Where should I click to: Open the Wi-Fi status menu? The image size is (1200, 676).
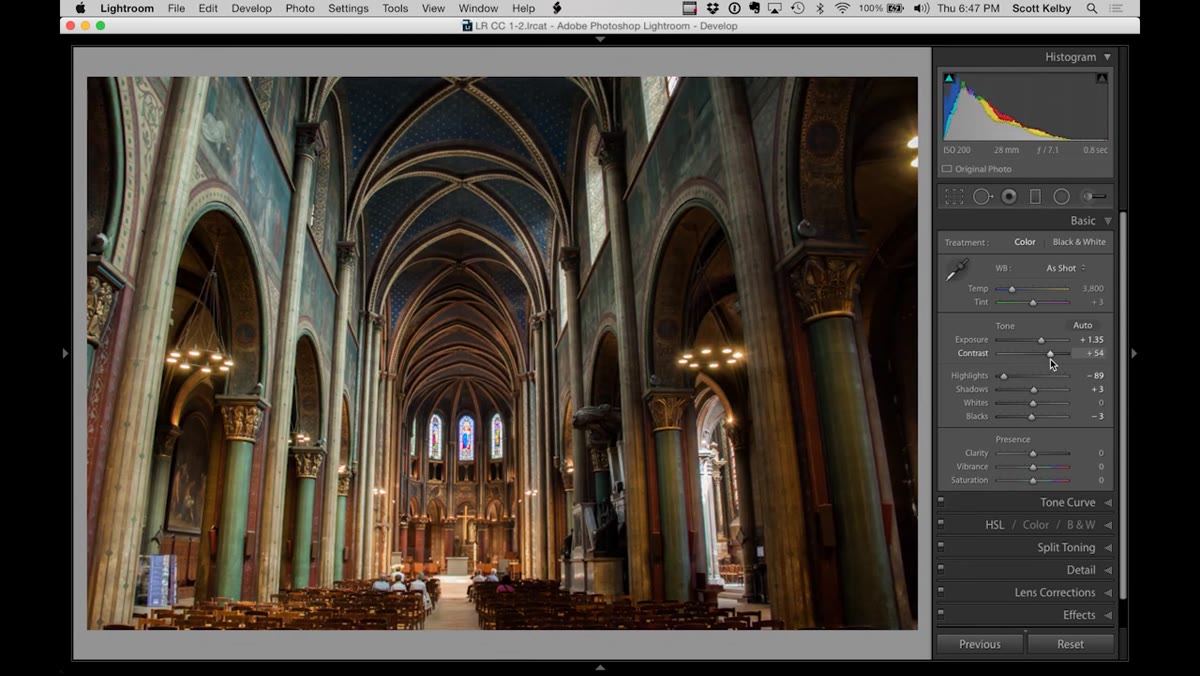click(843, 8)
